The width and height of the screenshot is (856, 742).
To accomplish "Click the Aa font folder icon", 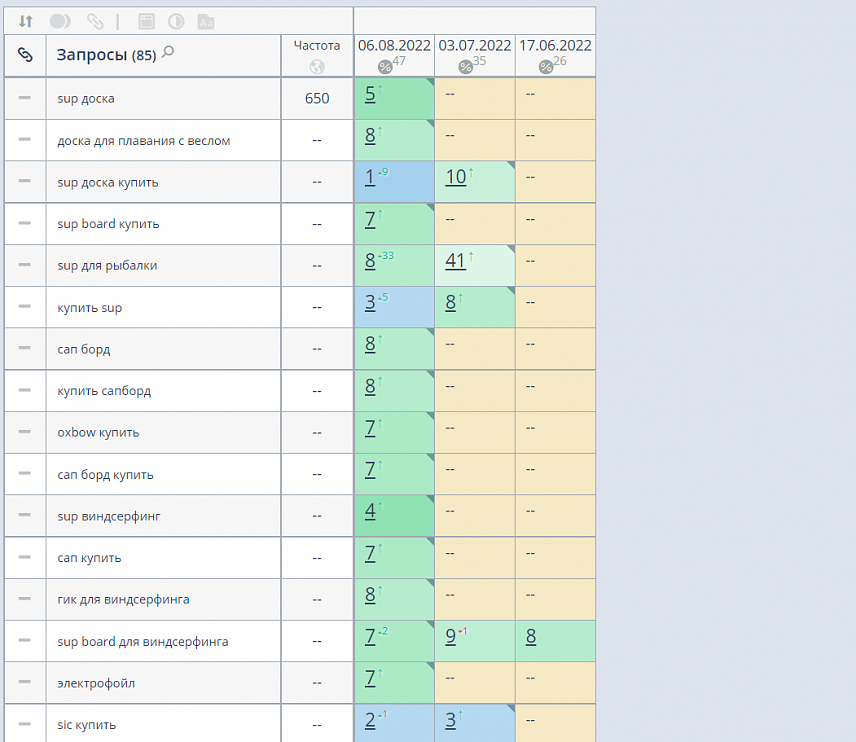I will pos(206,22).
